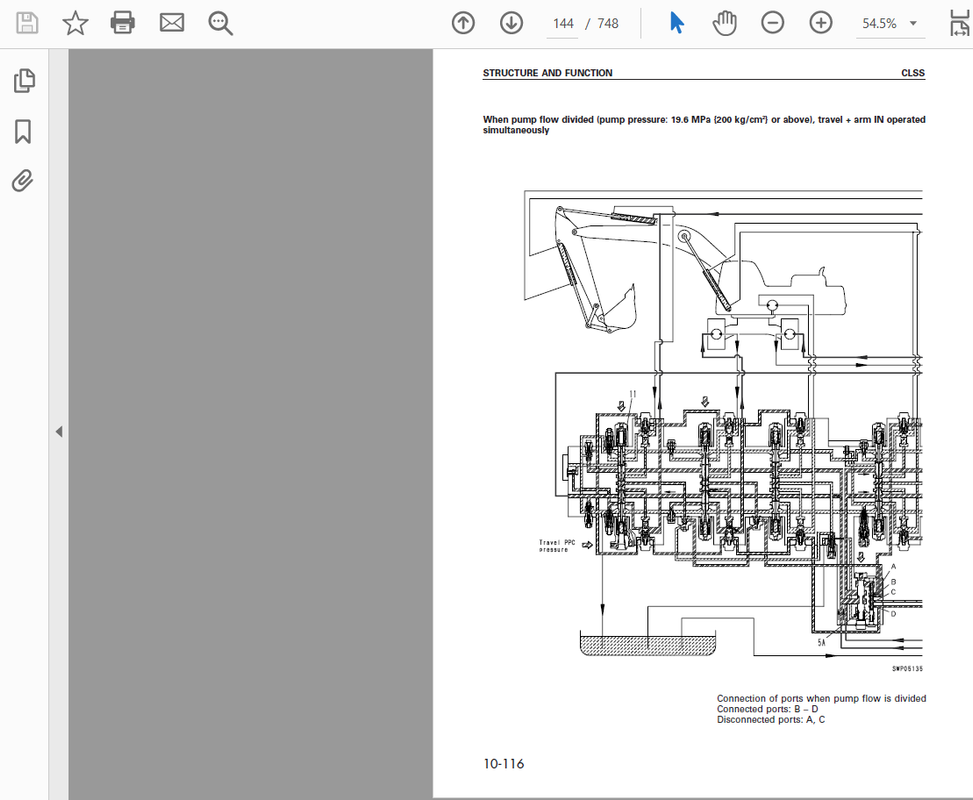Go to previous page arrow
This screenshot has width=973, height=800.
pyautogui.click(x=463, y=24)
